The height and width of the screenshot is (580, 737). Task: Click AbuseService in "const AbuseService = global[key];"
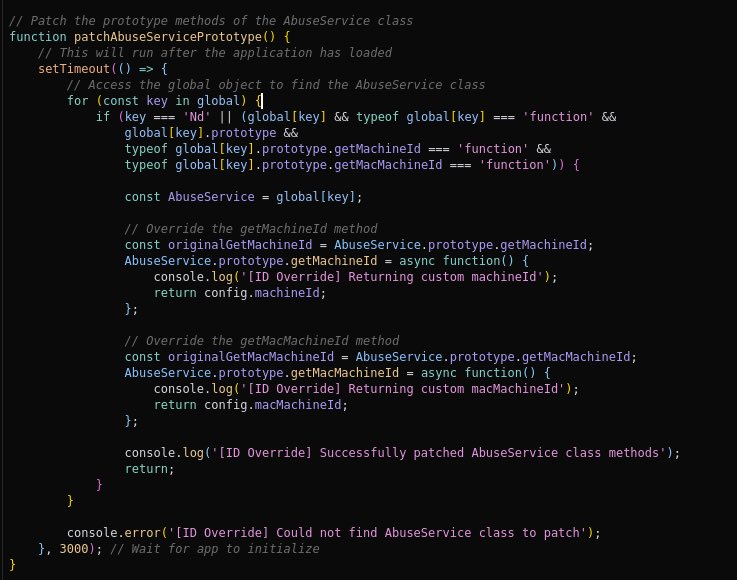pyautogui.click(x=211, y=196)
